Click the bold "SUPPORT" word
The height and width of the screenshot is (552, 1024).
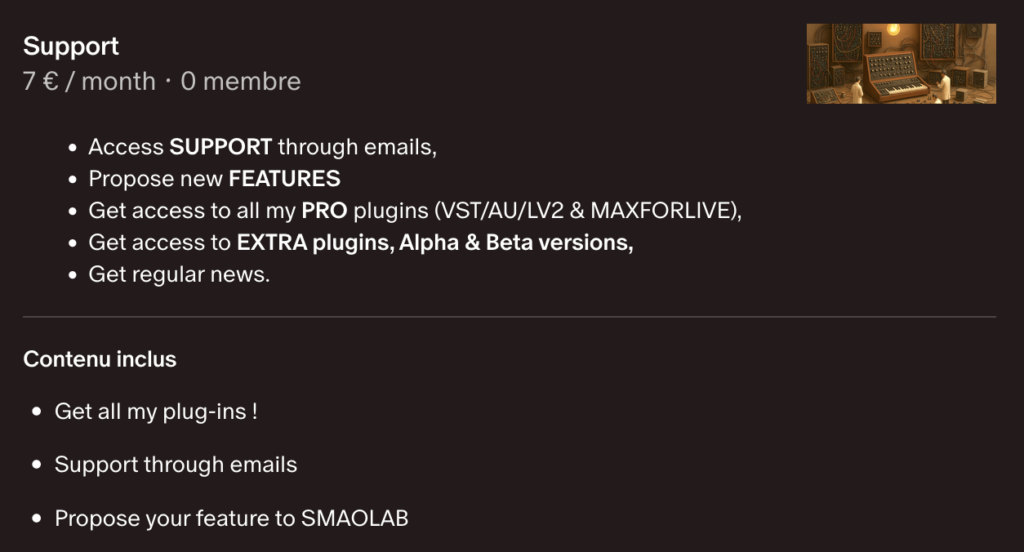point(221,147)
